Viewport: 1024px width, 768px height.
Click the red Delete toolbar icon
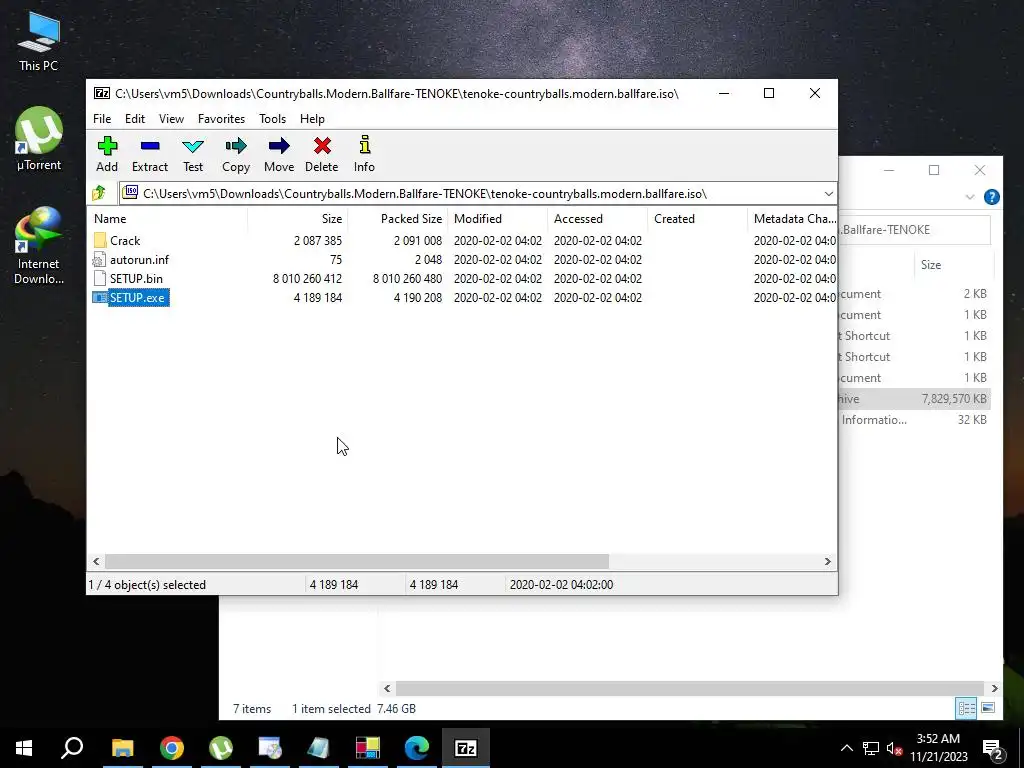tap(322, 154)
